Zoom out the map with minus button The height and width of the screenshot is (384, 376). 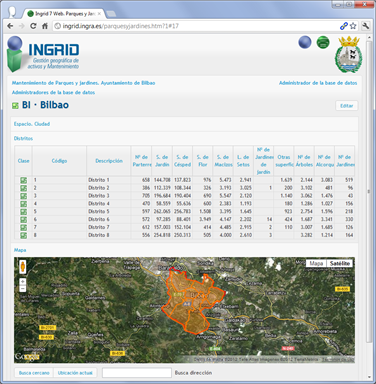coord(23,289)
